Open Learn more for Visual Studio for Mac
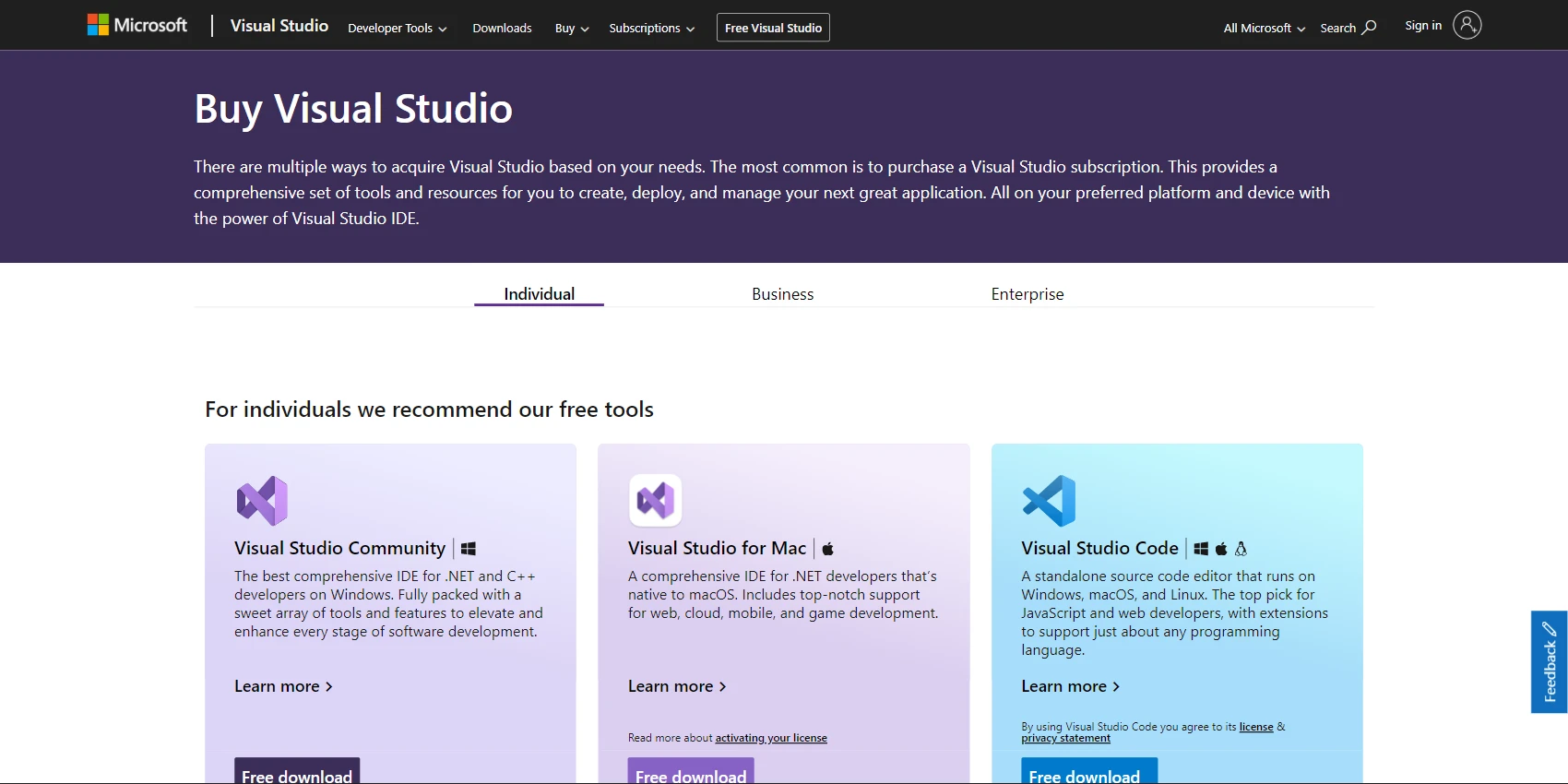 click(x=677, y=686)
